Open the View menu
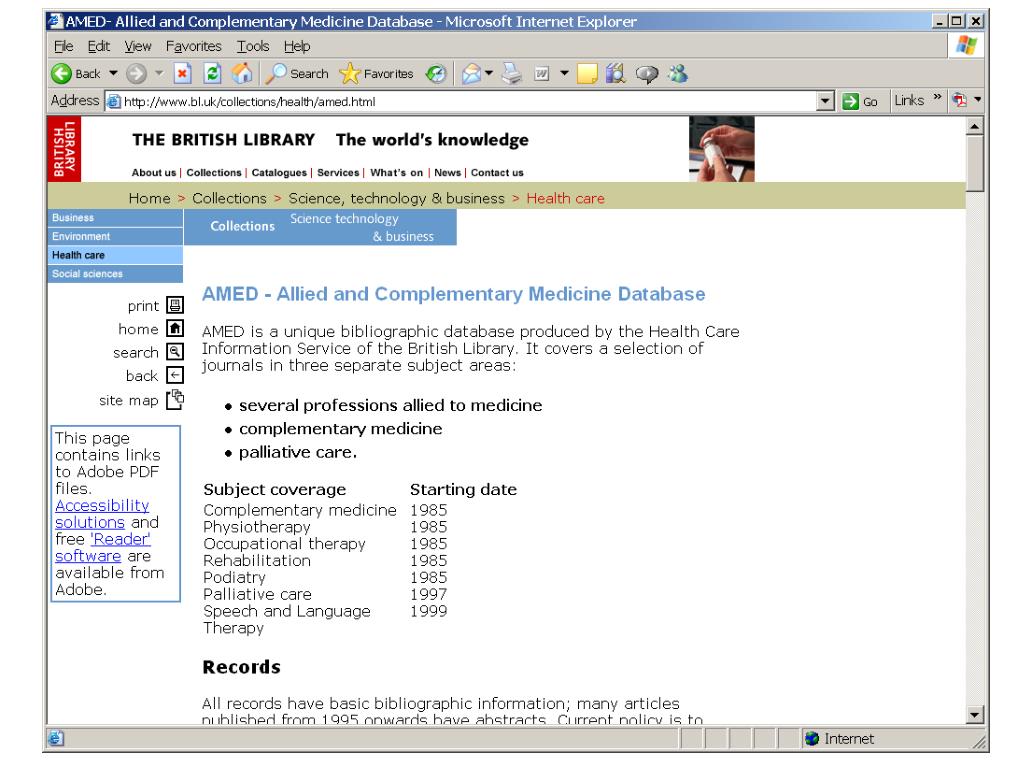This screenshot has height=768, width=1024. (138, 46)
